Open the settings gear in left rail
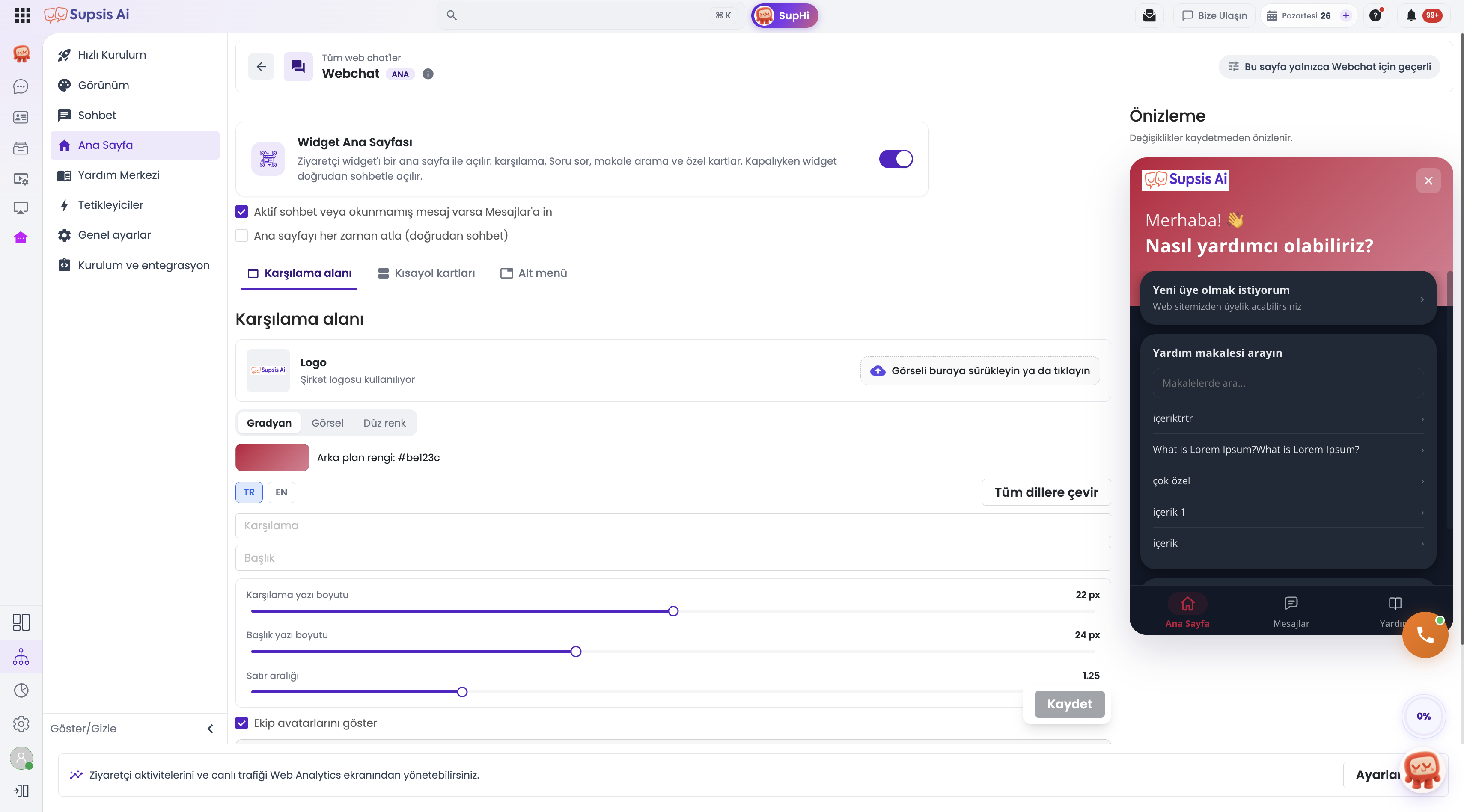Screen dimensions: 1464x812 21,724
